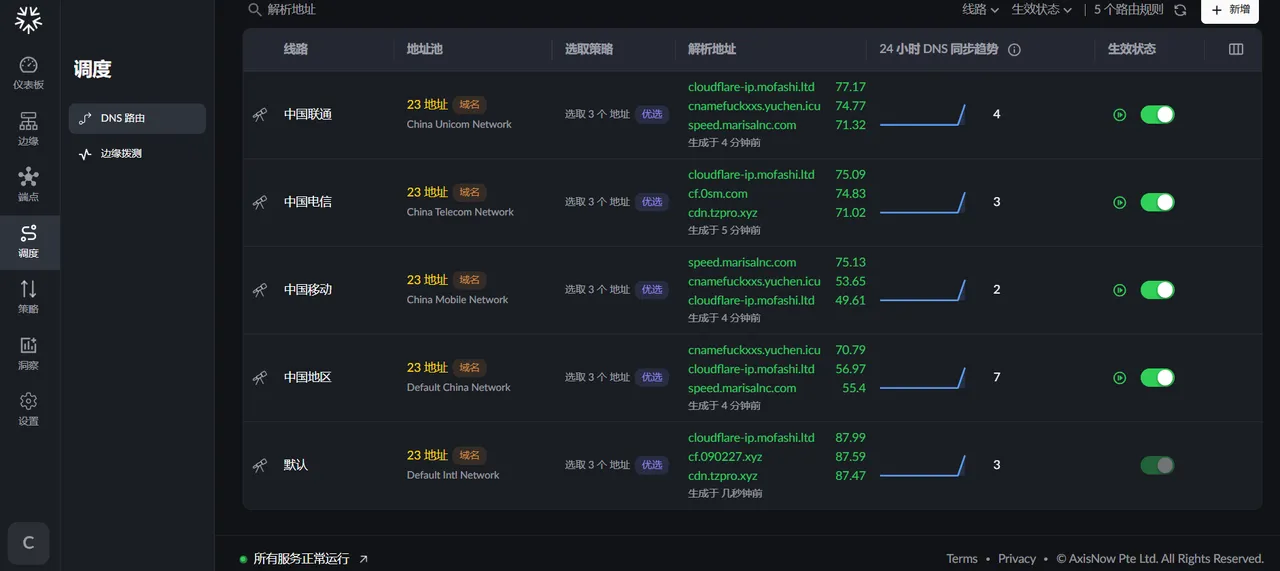Click the telescope icon in the 中国地区 row
The height and width of the screenshot is (571, 1280).
point(260,378)
